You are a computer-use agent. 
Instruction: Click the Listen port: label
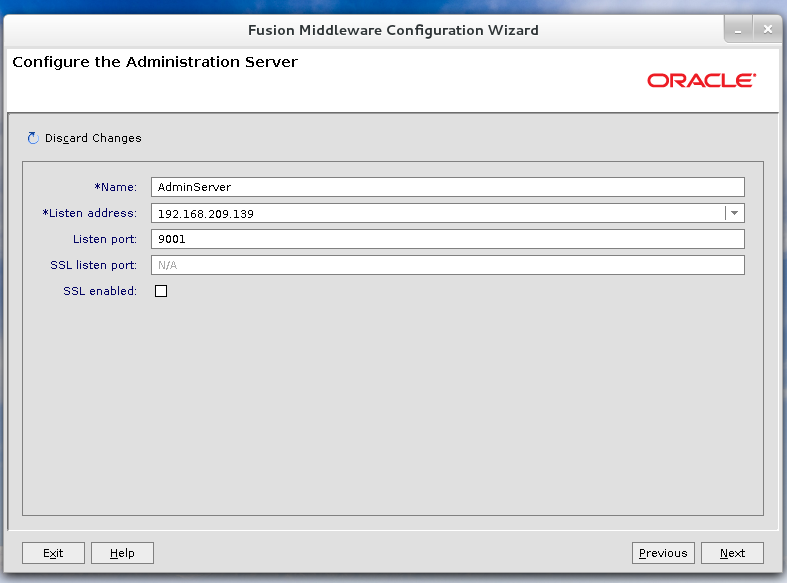point(105,239)
